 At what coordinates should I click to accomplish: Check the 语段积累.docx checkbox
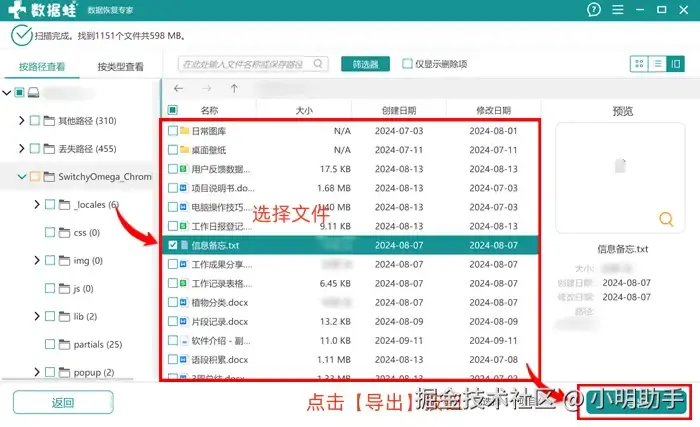point(173,360)
